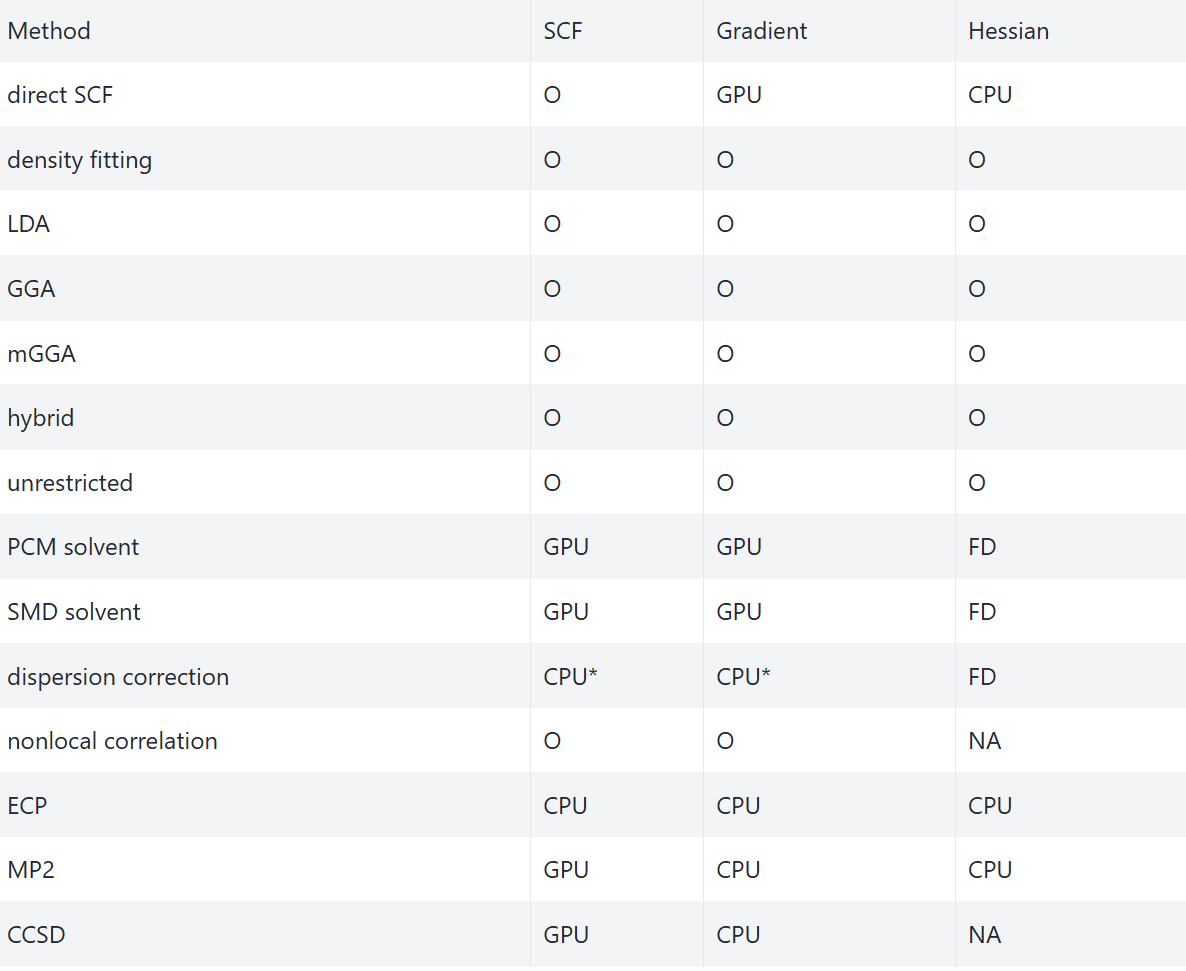Click the CCSD method cell
This screenshot has width=1186, height=971.
(36, 935)
